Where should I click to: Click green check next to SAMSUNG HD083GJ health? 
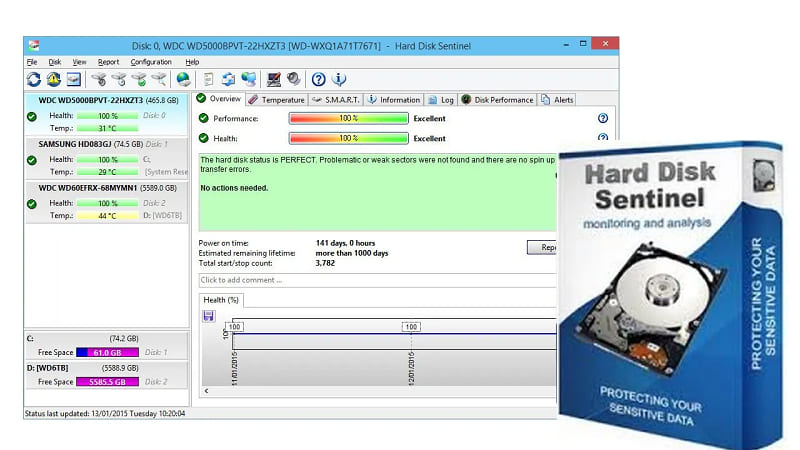point(32,160)
